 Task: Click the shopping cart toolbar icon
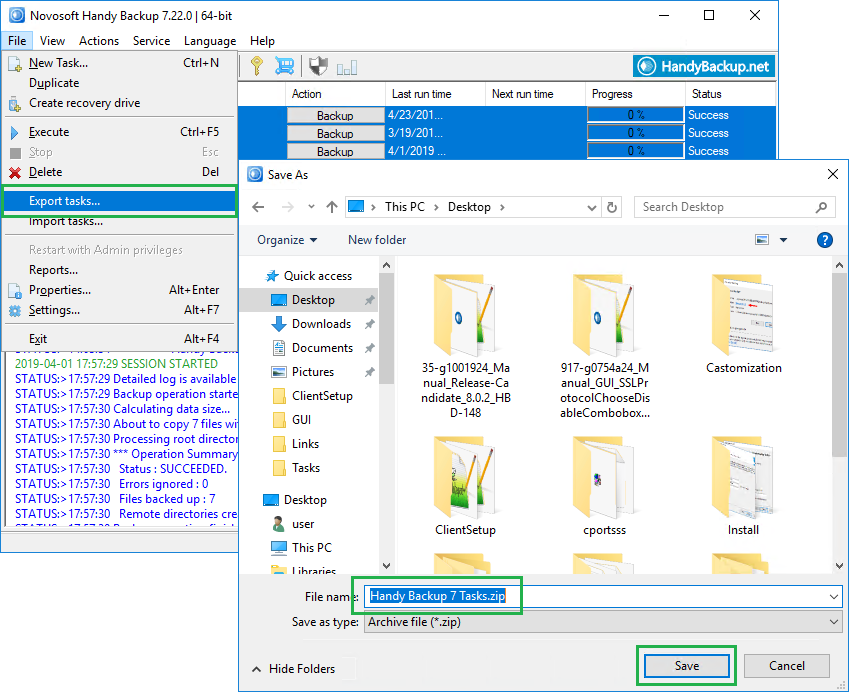(284, 66)
